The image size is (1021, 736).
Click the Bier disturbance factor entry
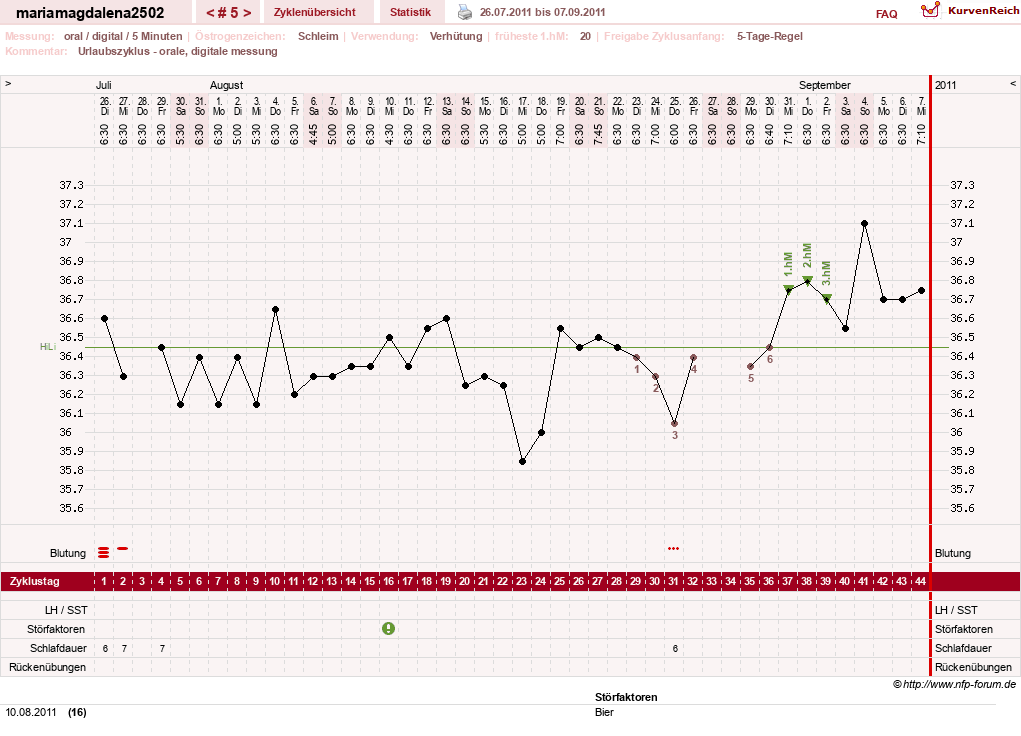(x=604, y=712)
